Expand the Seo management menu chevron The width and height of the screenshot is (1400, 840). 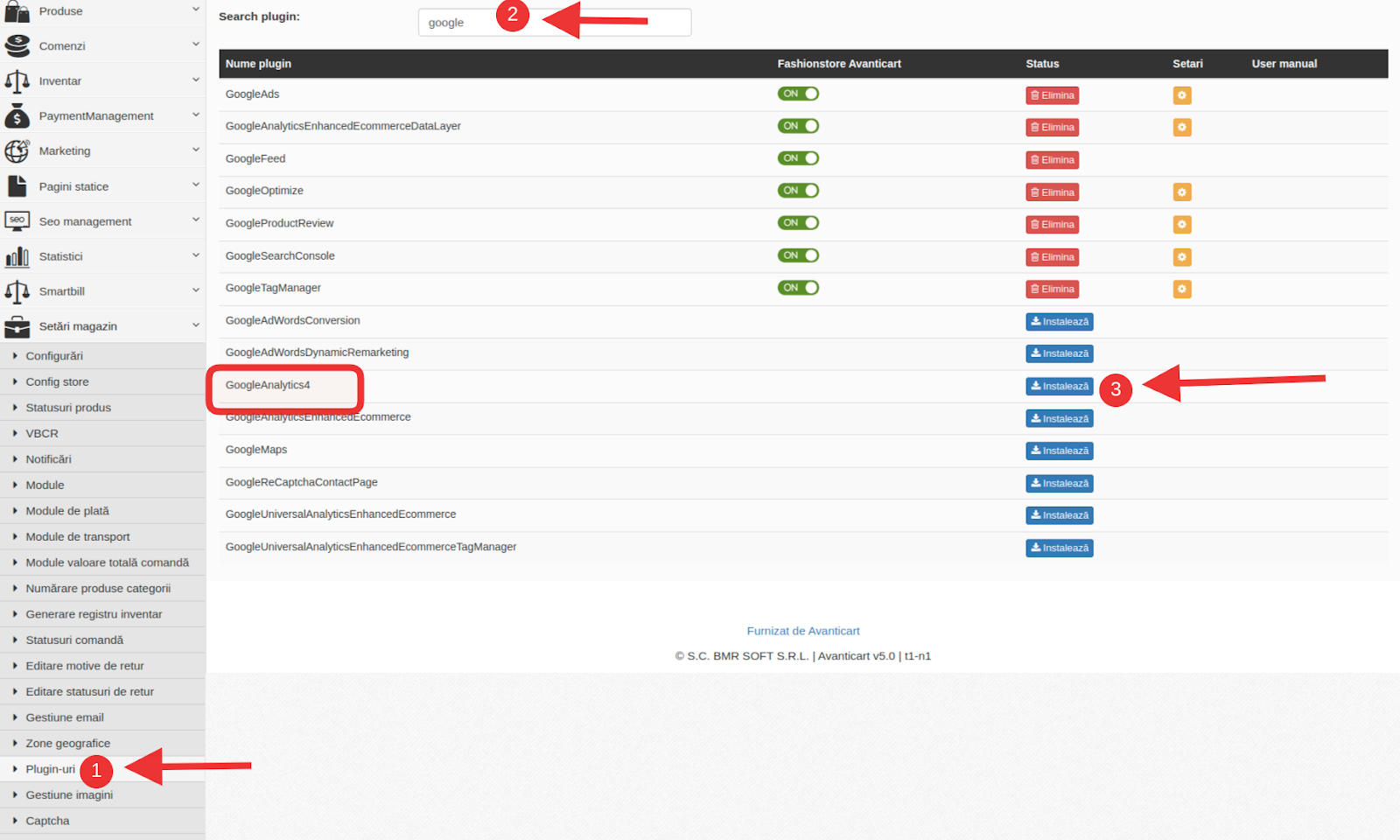[196, 220]
